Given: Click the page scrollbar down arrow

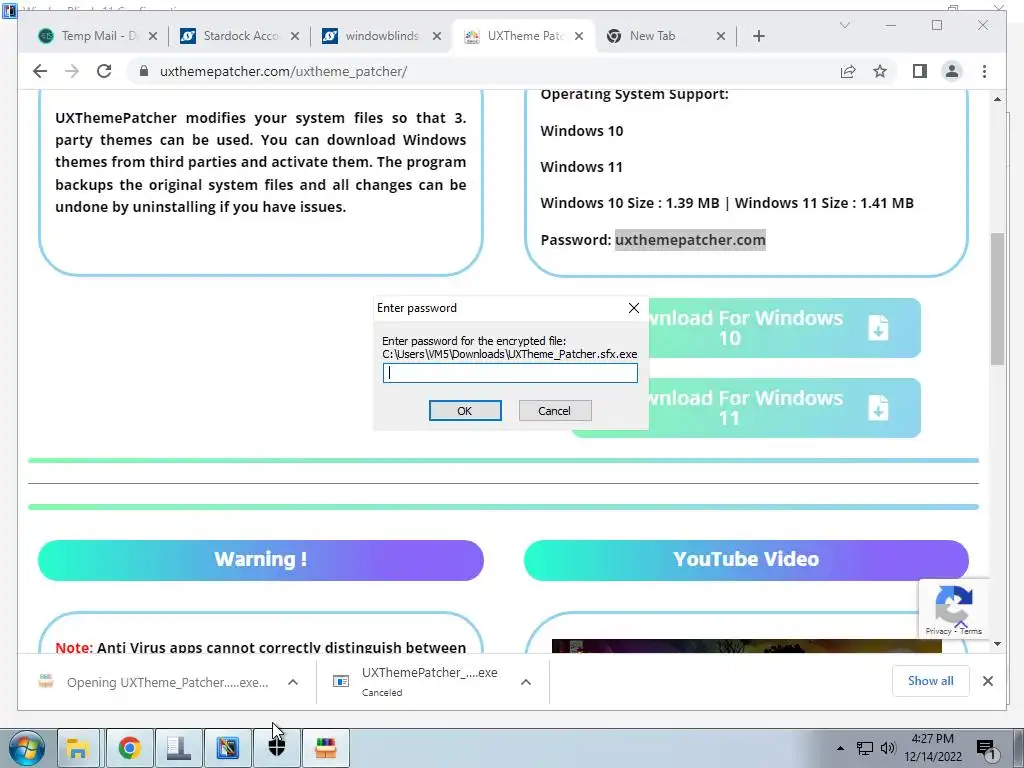Looking at the screenshot, I should click(x=997, y=644).
